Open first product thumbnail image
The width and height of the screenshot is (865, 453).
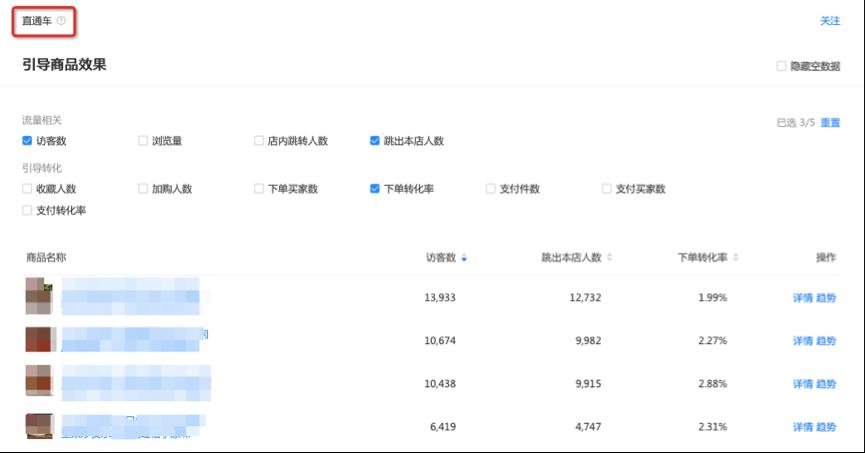(x=39, y=296)
